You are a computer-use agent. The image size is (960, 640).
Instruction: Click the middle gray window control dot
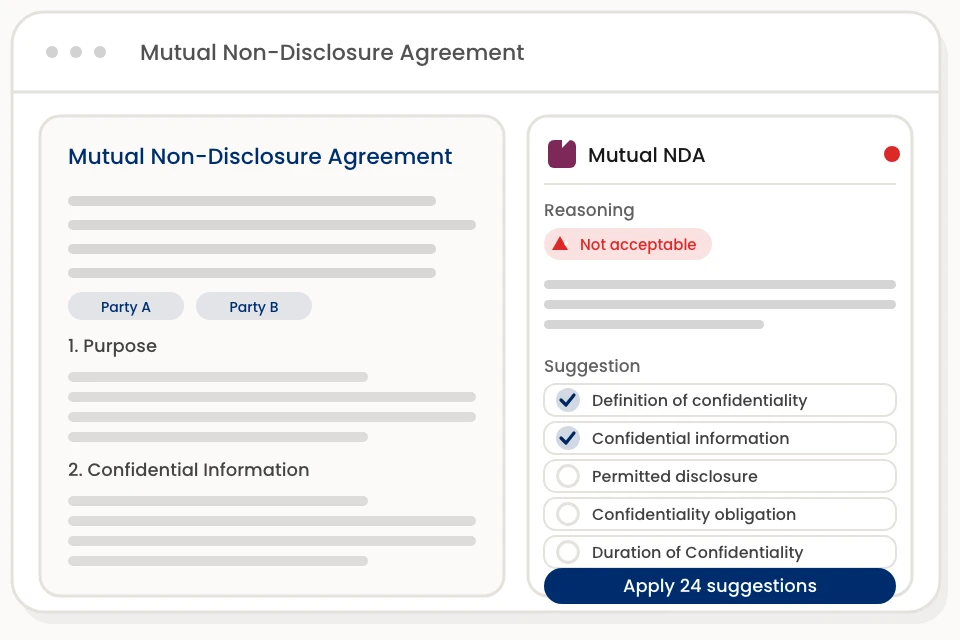pos(76,52)
